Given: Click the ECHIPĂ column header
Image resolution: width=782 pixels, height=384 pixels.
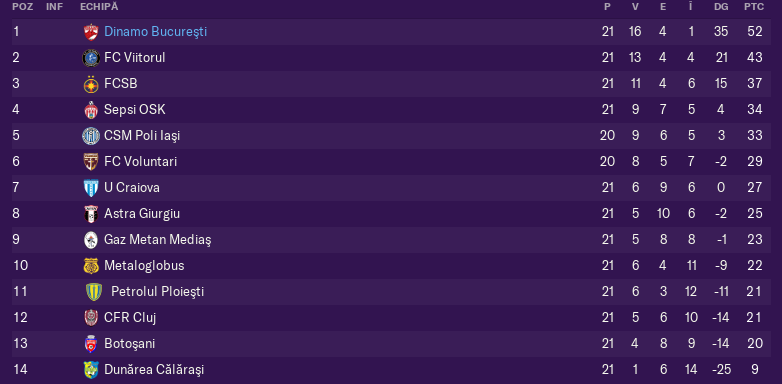Looking at the screenshot, I should point(99,7).
